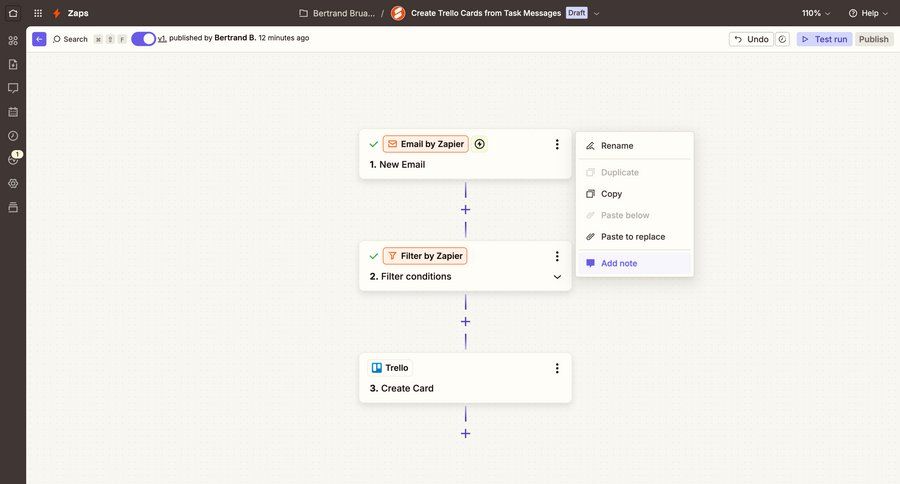This screenshot has width=900, height=484.
Task: Open the sidebar icon with badge 1
Action: click(x=13, y=159)
